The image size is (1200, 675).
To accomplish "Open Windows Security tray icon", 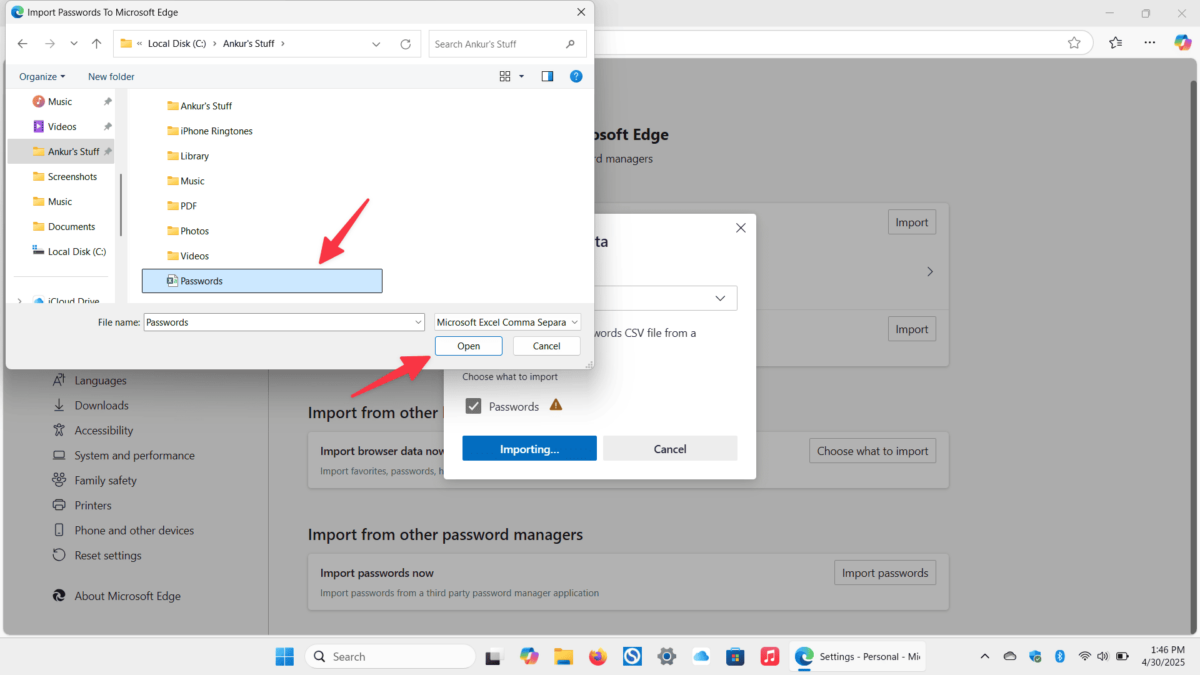I will 1035,656.
